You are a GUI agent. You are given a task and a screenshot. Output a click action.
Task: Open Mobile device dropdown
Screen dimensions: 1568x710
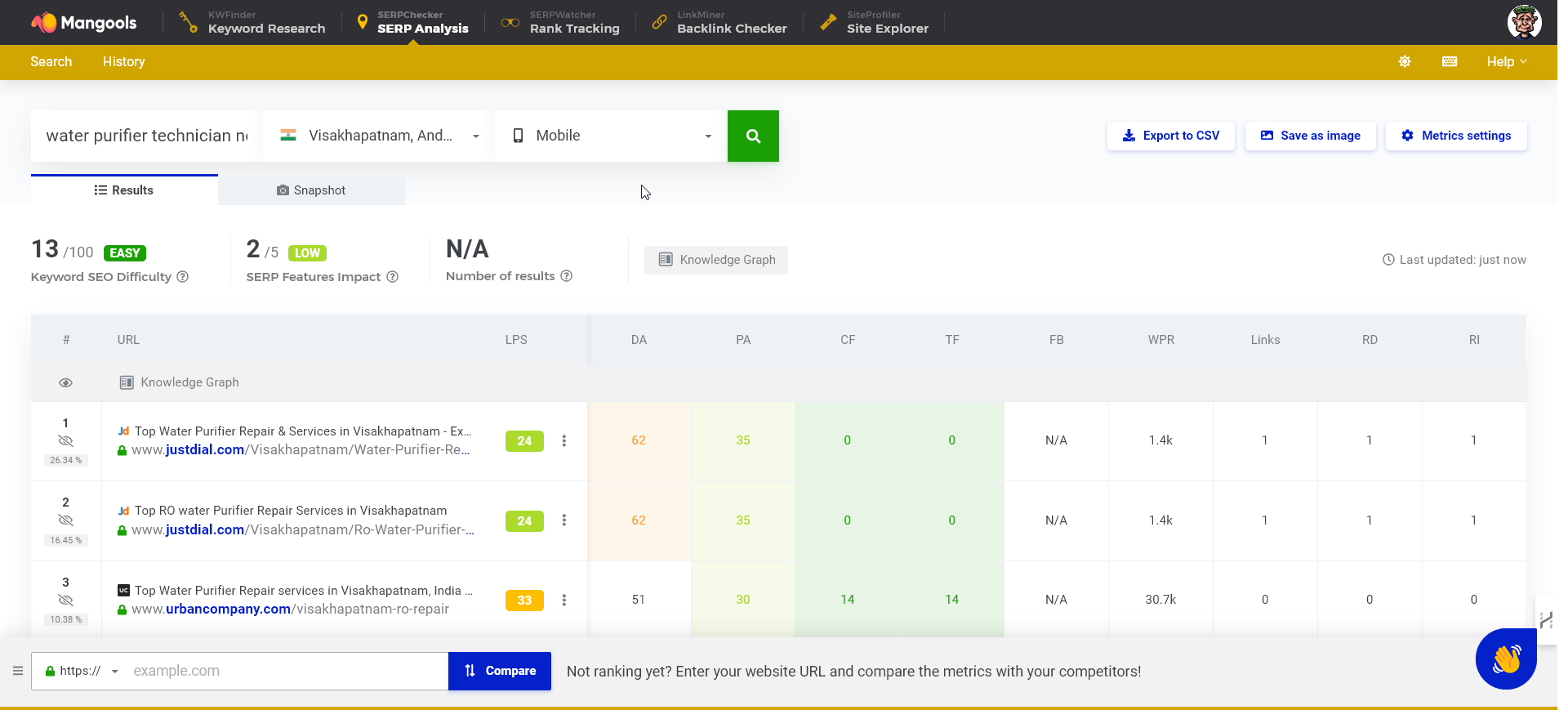[611, 136]
